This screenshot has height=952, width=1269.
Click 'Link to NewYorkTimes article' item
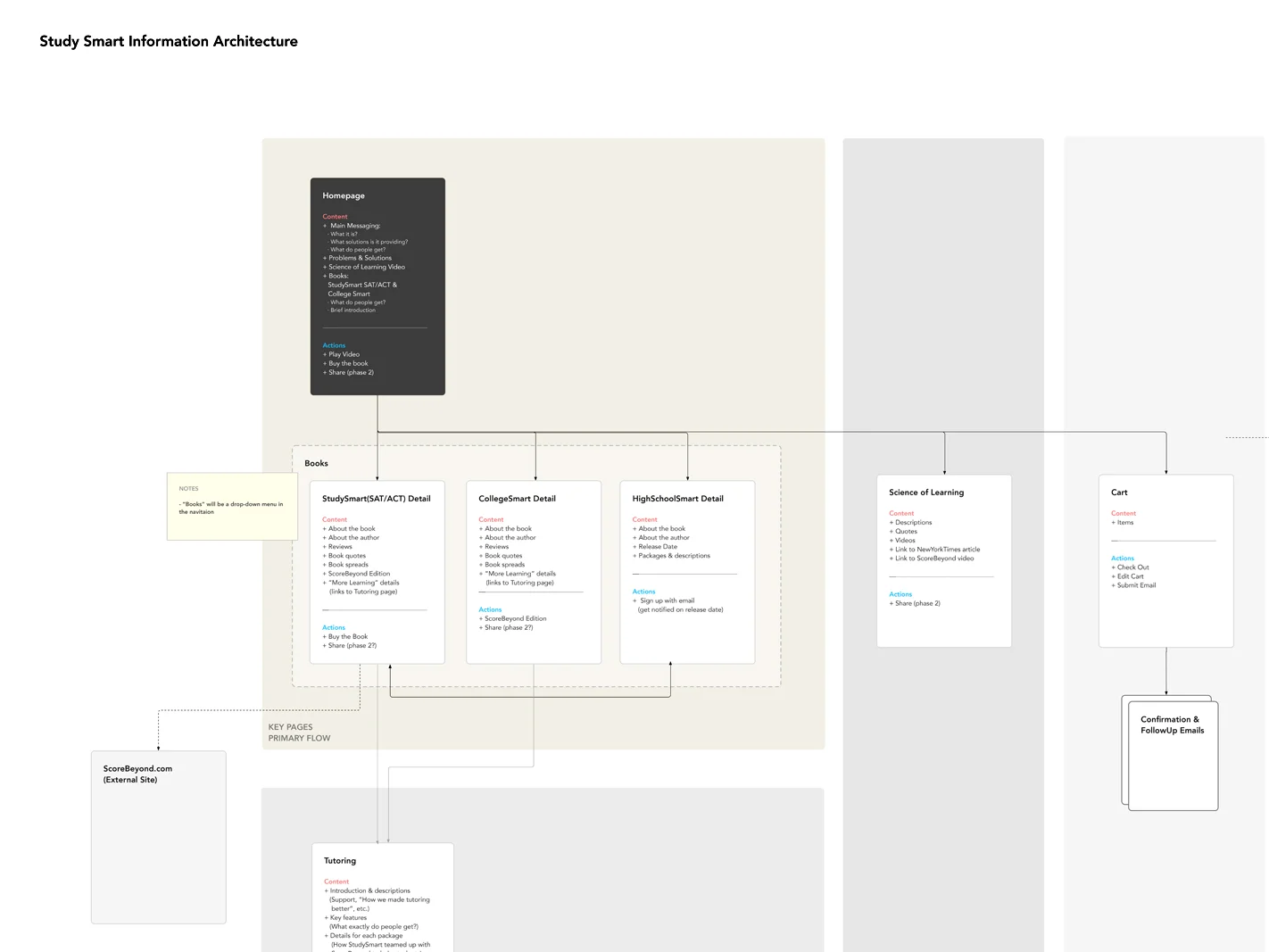pyautogui.click(x=938, y=550)
